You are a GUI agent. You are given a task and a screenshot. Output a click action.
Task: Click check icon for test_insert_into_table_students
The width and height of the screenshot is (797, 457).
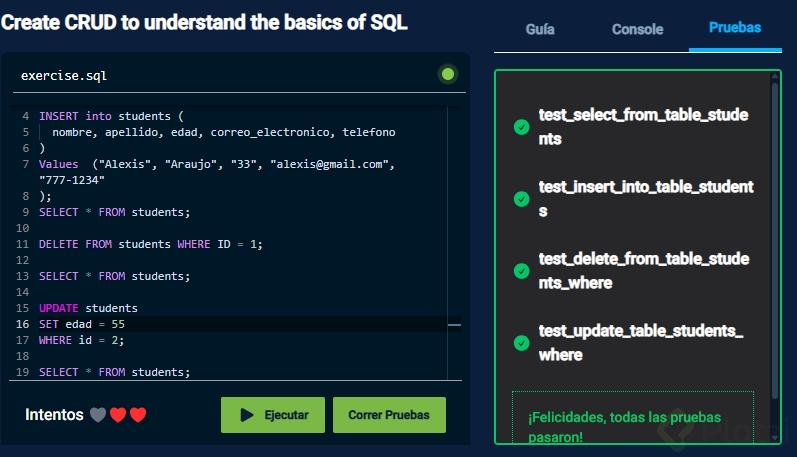coord(521,199)
